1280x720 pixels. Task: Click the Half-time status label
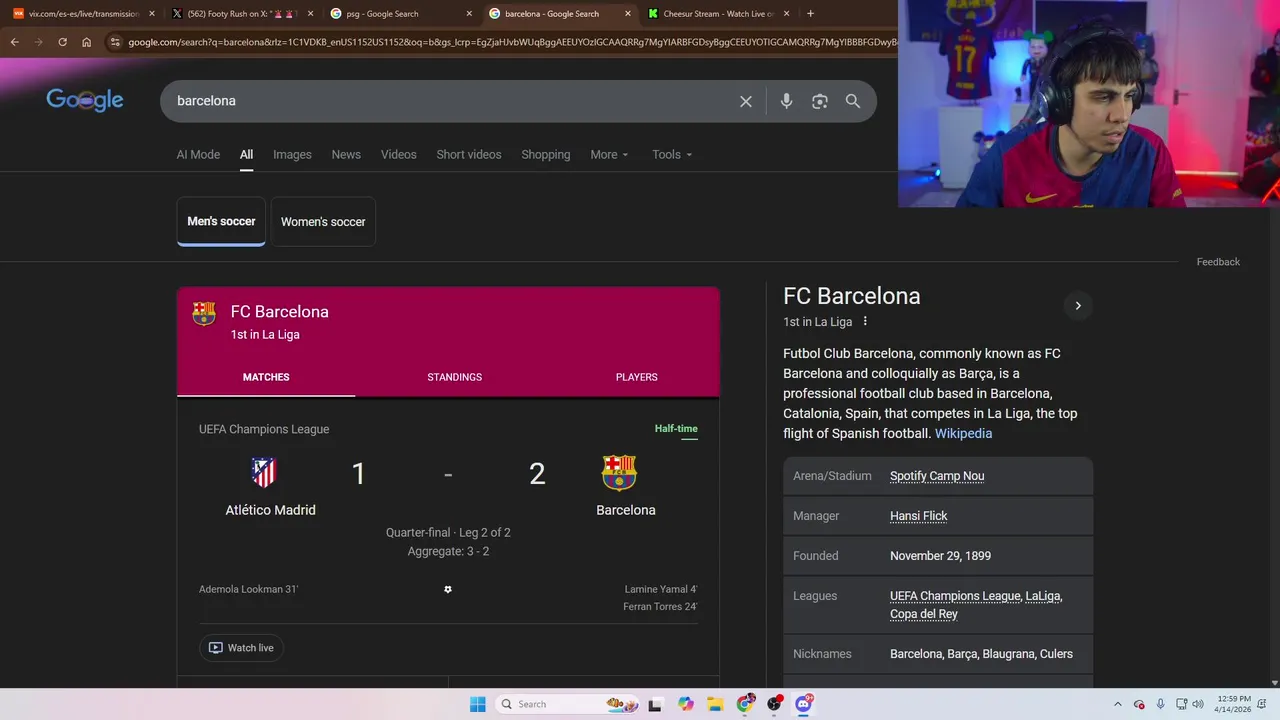[676, 429]
